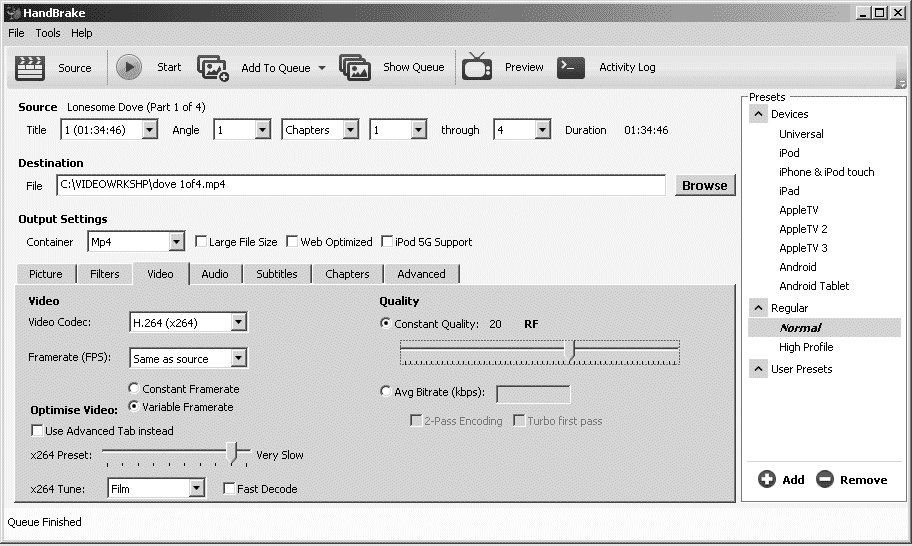
Task: Click the x264 Preset slider handle
Action: [x=232, y=453]
